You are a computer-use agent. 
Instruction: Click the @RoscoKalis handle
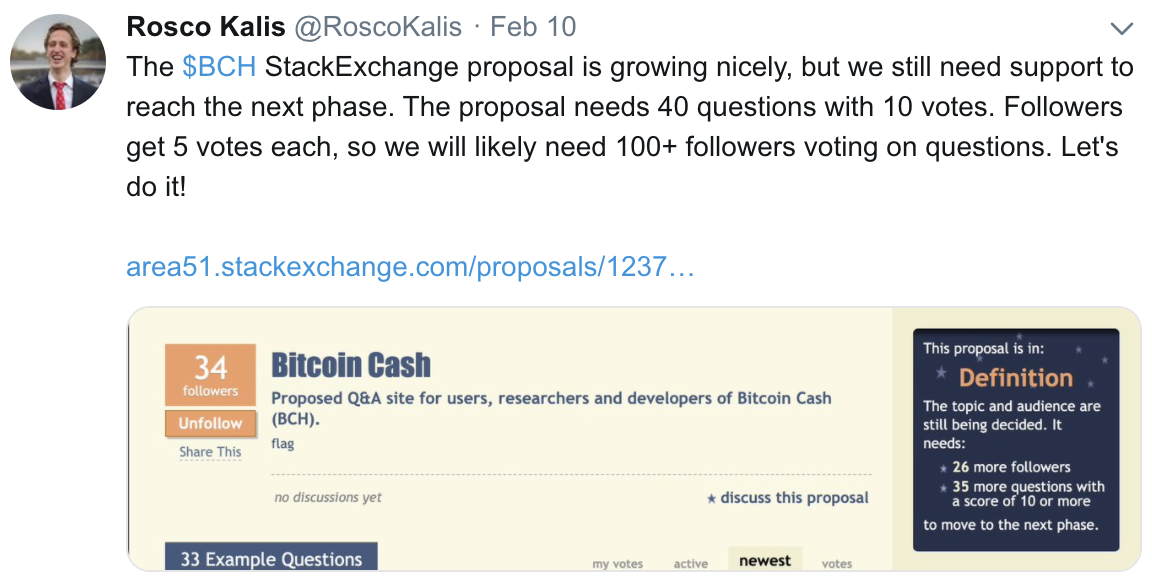(378, 27)
